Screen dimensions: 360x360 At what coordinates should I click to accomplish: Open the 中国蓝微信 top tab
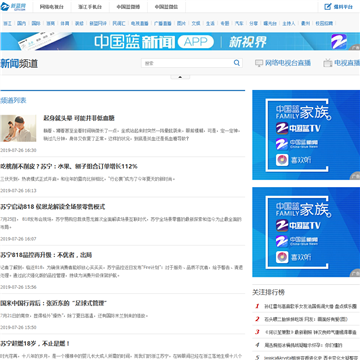pos(166,7)
